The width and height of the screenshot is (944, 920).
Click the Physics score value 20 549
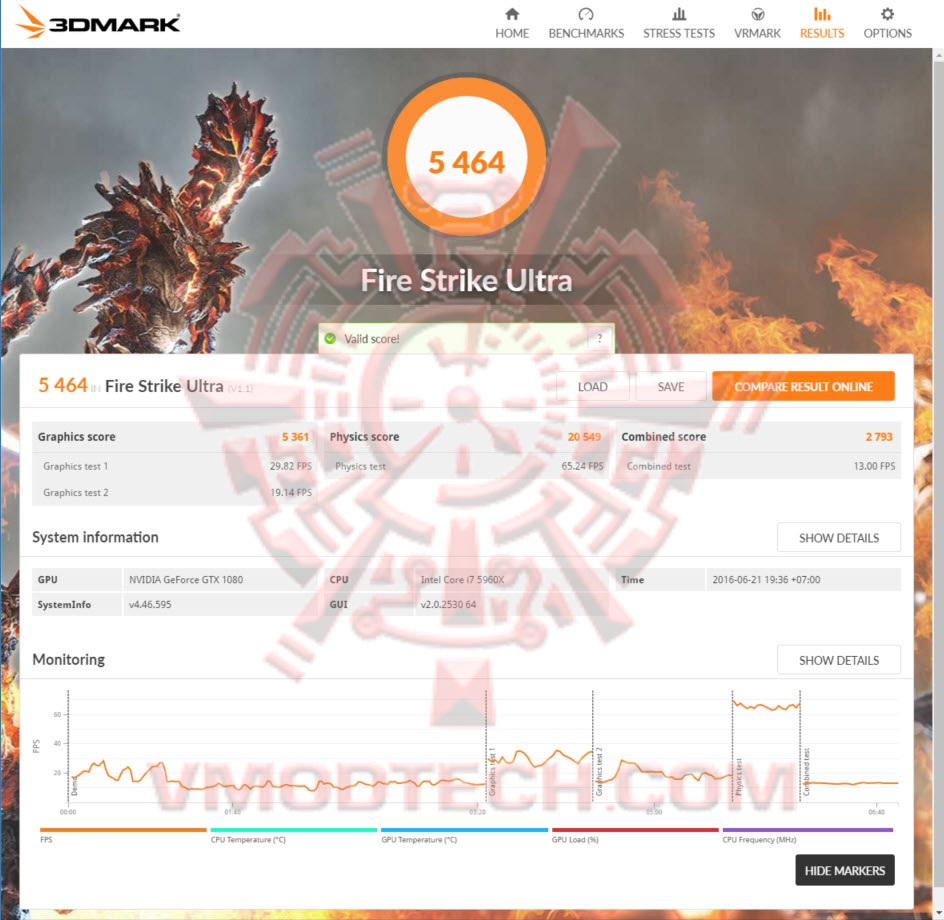(584, 437)
